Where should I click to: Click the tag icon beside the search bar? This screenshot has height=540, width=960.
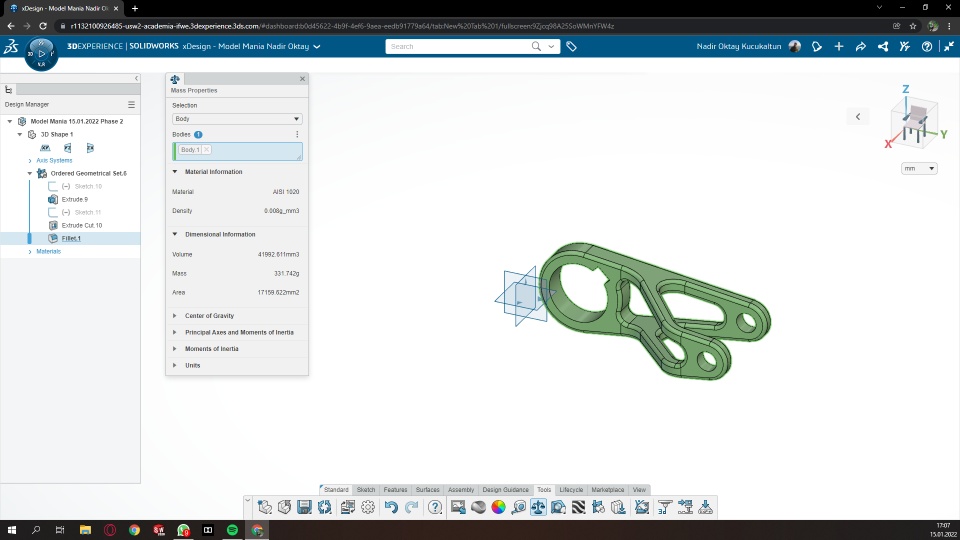[571, 47]
